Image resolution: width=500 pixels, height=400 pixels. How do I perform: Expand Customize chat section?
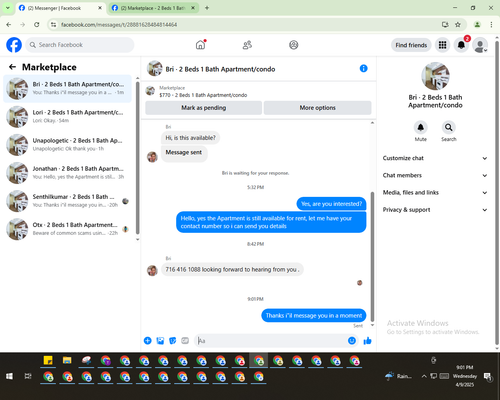click(435, 158)
